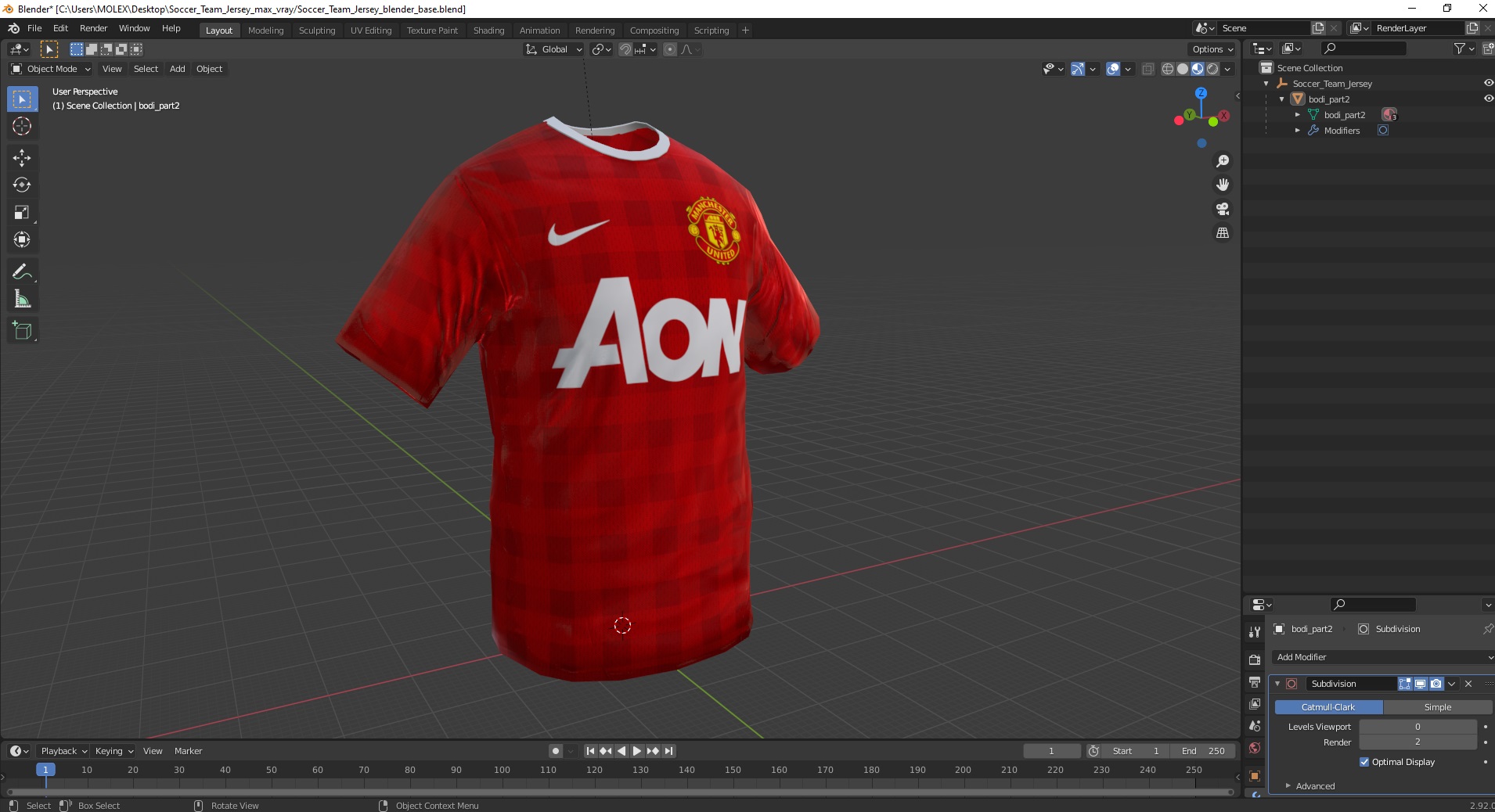Switch to the Shading workspace tab
Viewport: 1495px width, 812px height.
coord(488,31)
